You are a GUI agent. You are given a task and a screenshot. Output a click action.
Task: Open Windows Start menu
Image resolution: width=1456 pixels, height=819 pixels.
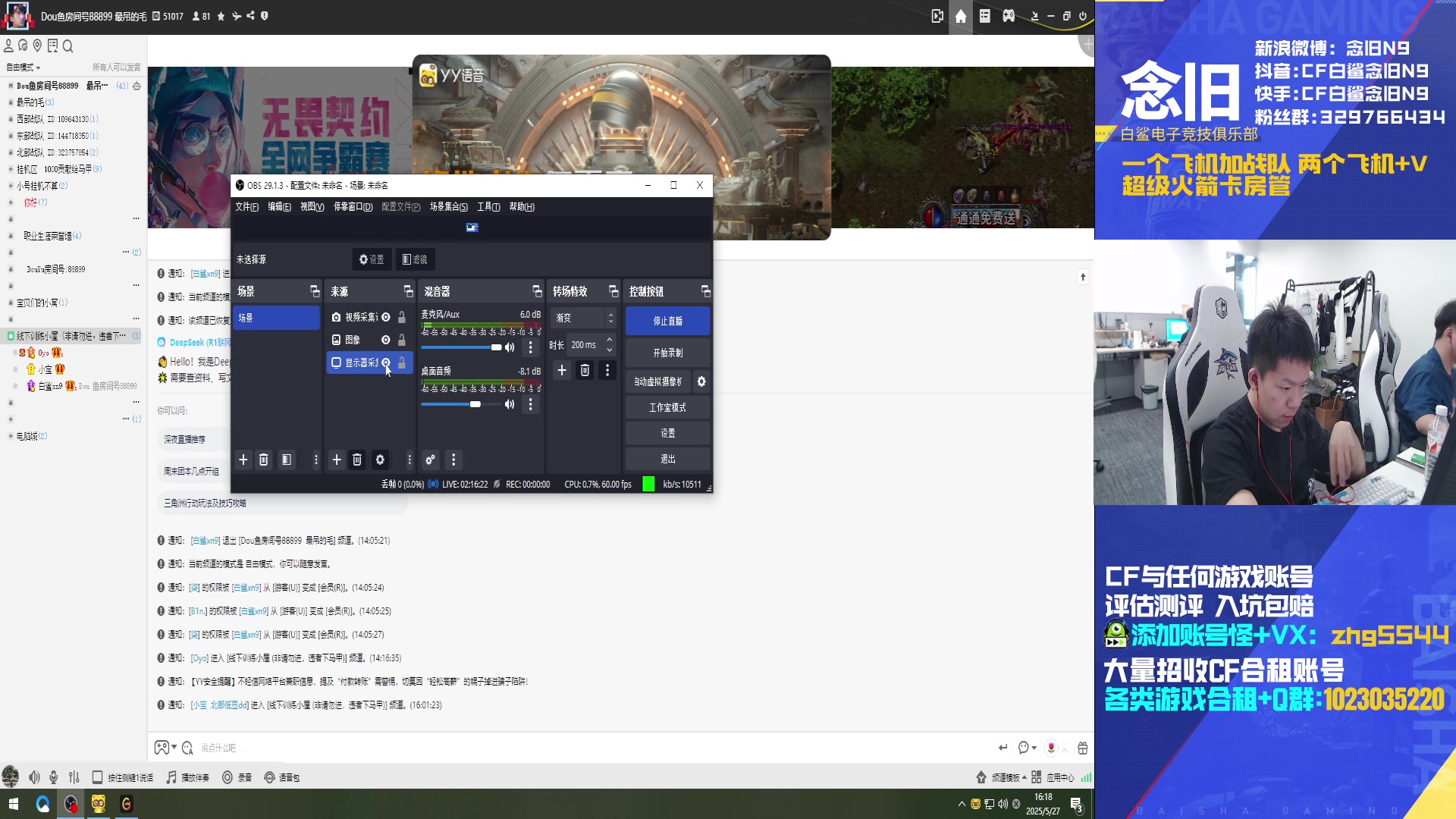pos(13,804)
